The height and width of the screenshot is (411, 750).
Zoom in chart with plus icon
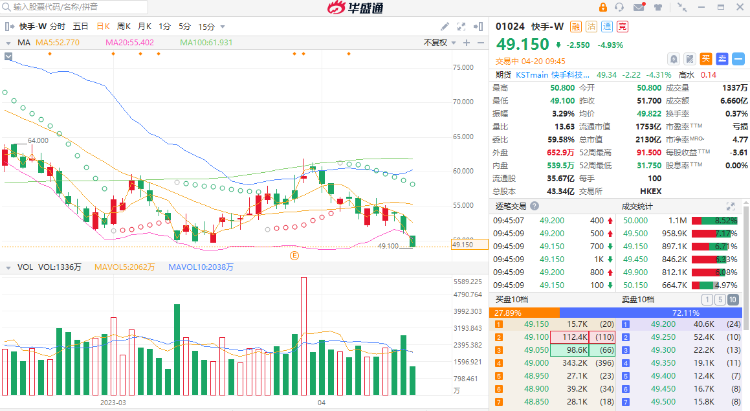click(467, 43)
